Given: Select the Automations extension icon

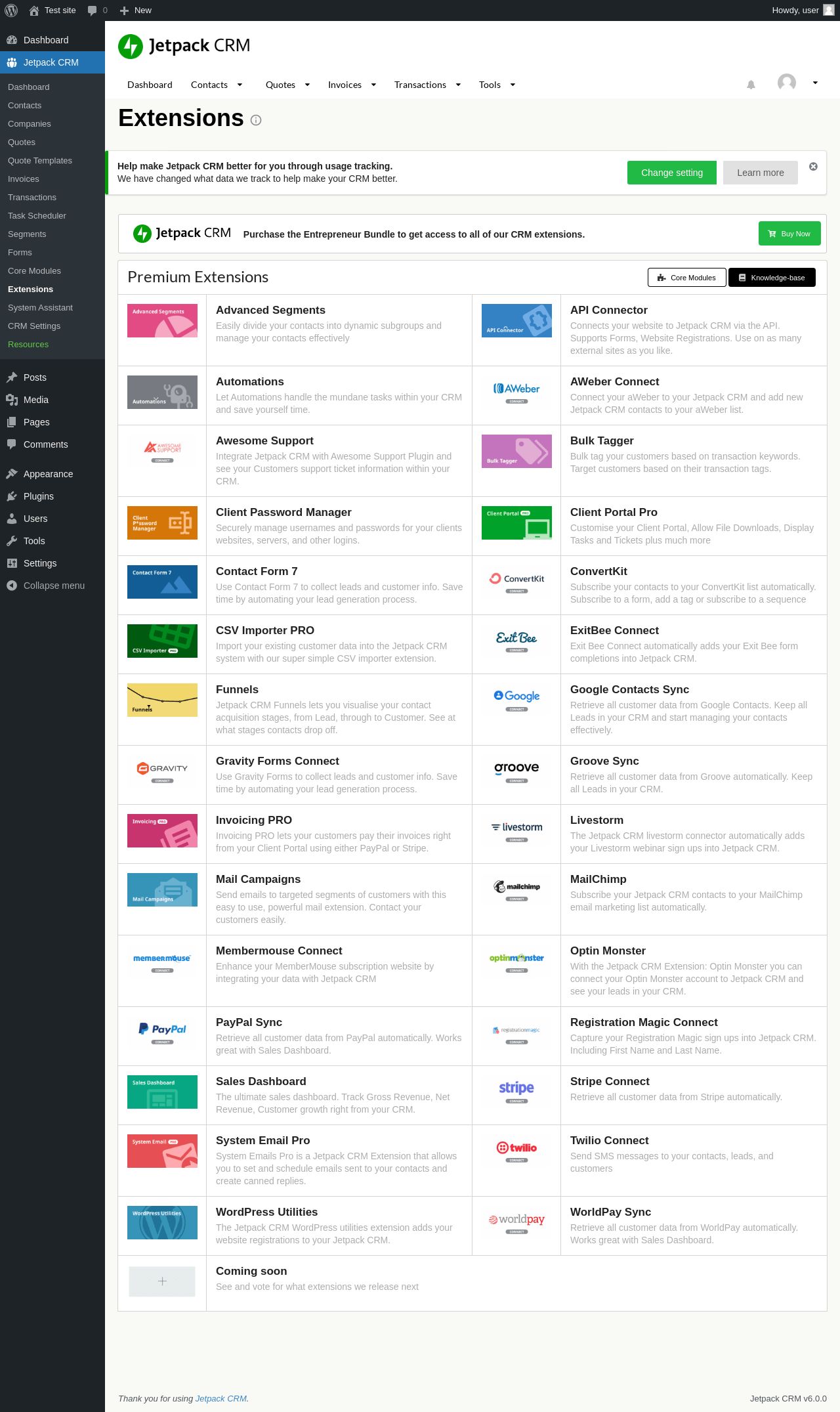Looking at the screenshot, I should click(x=162, y=392).
